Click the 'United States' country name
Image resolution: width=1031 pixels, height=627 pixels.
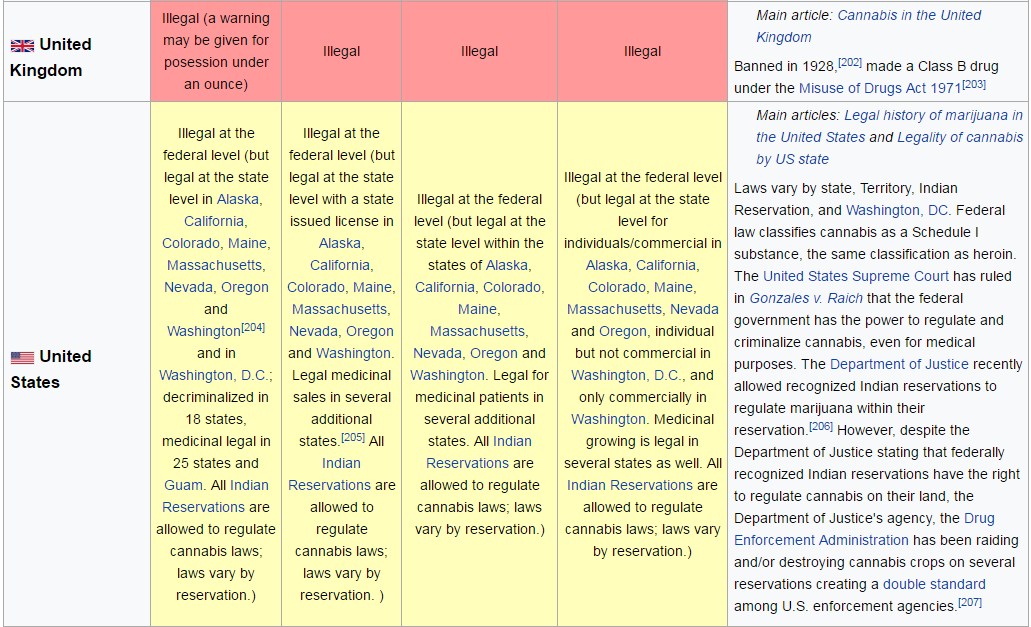[51, 369]
